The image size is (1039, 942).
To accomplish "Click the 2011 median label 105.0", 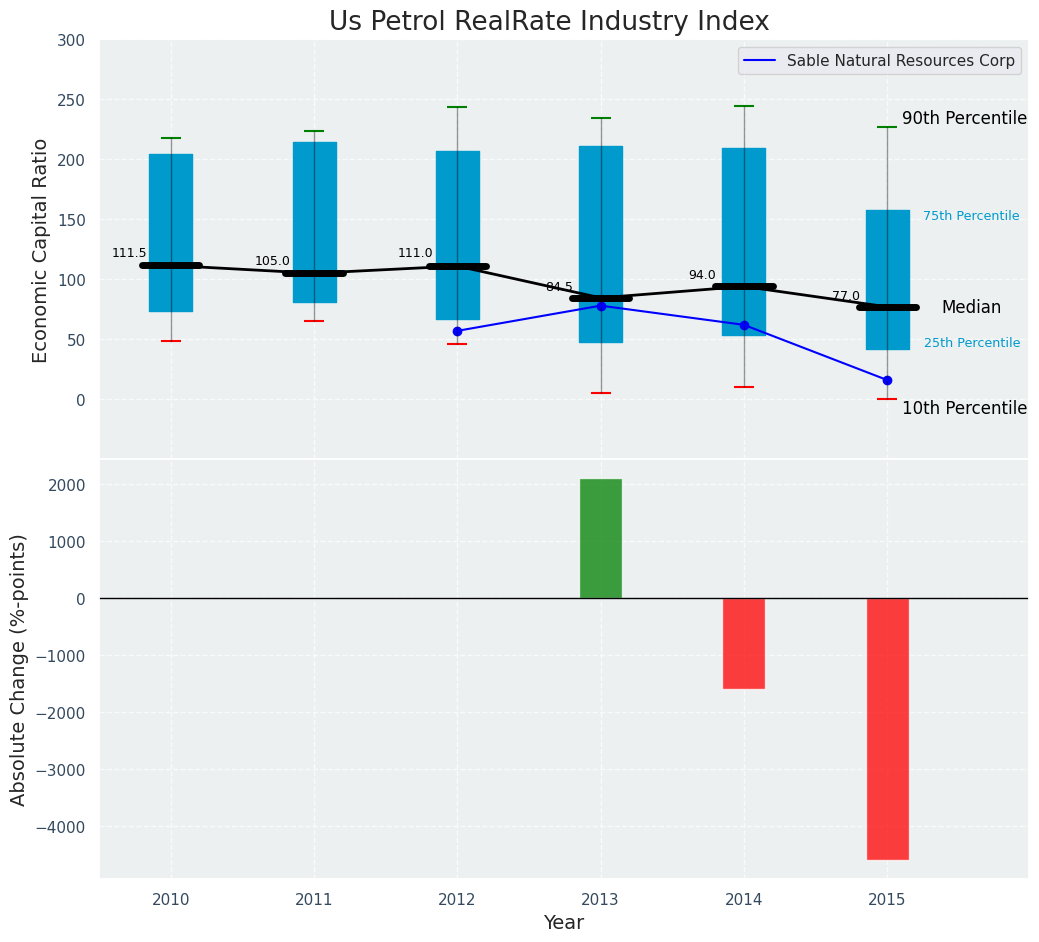I will pyautogui.click(x=272, y=261).
